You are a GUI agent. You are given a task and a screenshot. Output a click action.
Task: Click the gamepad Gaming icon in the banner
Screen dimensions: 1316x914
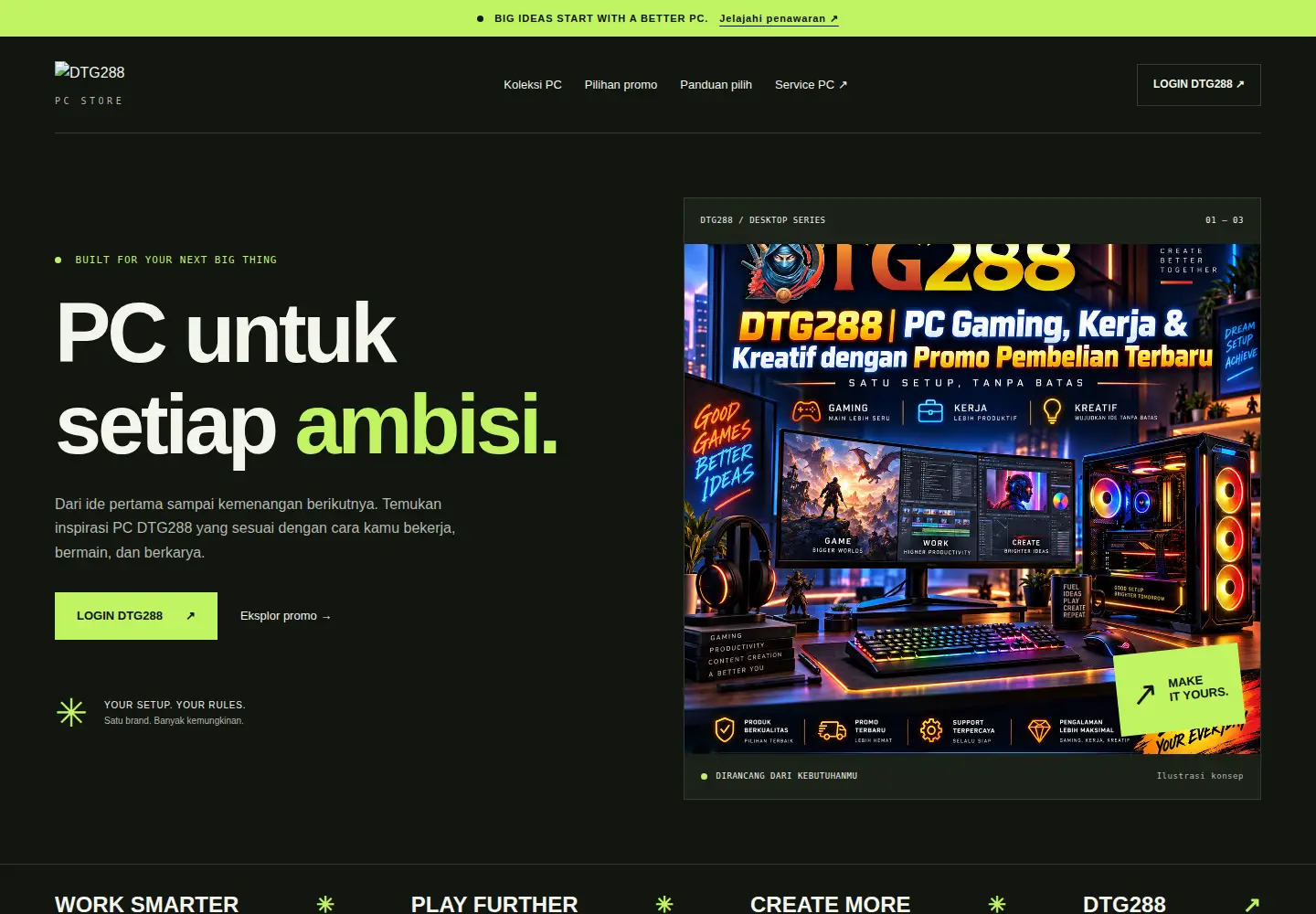806,411
